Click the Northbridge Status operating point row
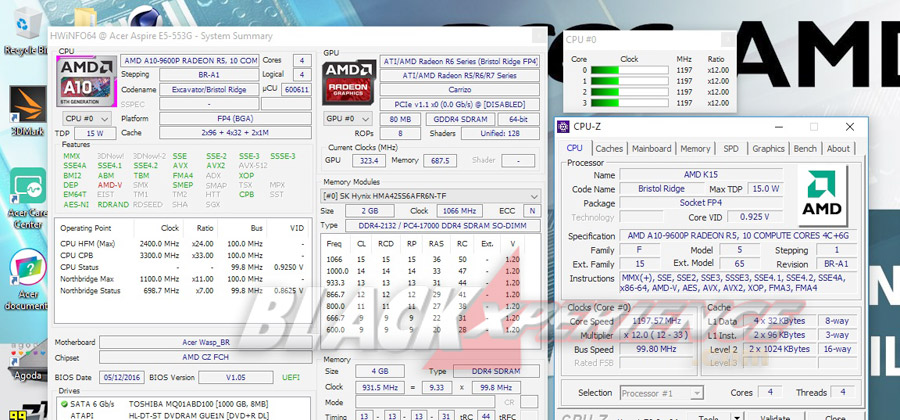The width and height of the screenshot is (900, 420). (x=182, y=291)
